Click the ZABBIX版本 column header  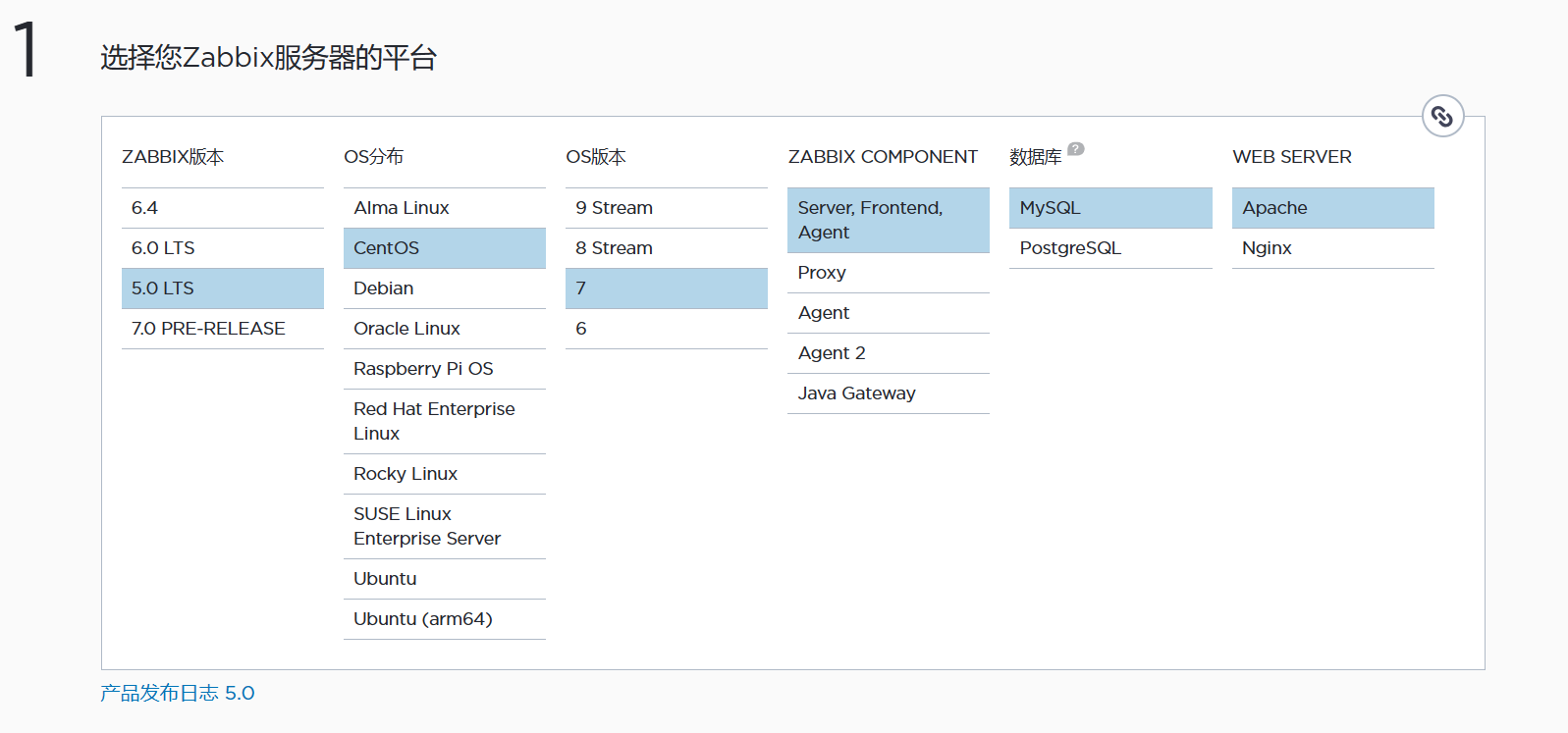[x=173, y=157]
